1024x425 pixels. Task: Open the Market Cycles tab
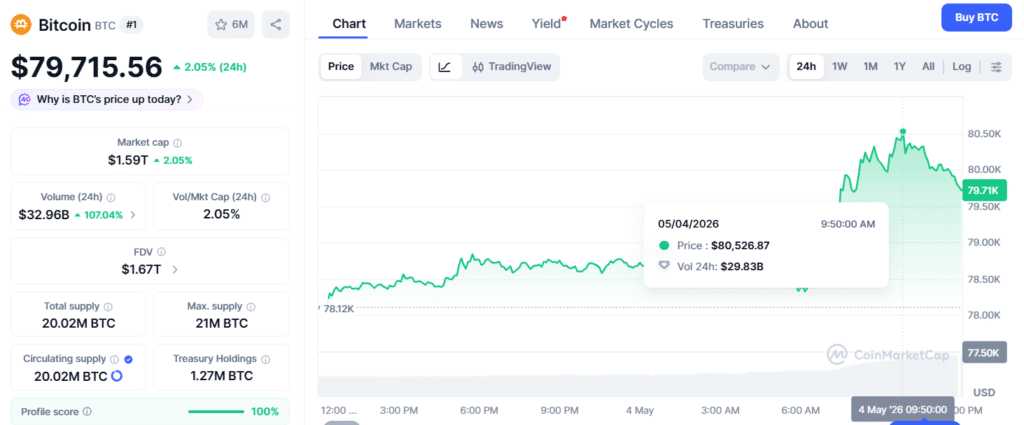pos(632,24)
